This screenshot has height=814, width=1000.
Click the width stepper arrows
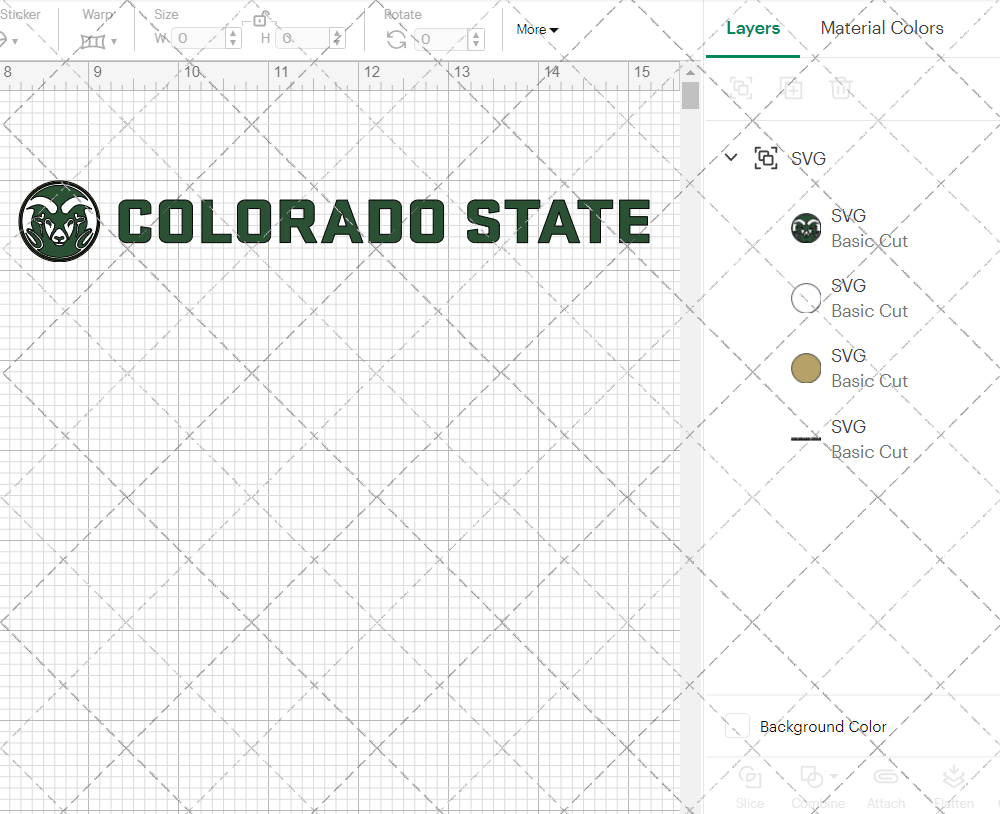pos(233,39)
